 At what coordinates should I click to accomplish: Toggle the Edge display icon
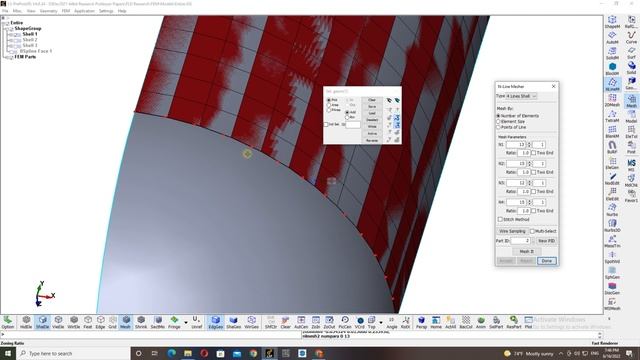[100, 322]
